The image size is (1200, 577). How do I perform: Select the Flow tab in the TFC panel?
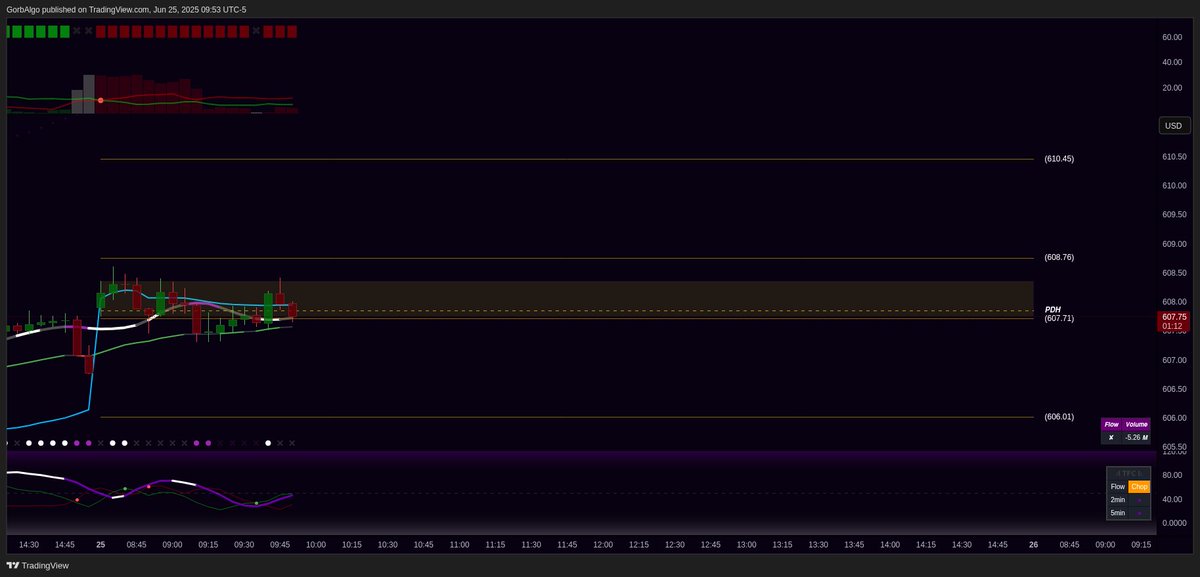[1118, 487]
